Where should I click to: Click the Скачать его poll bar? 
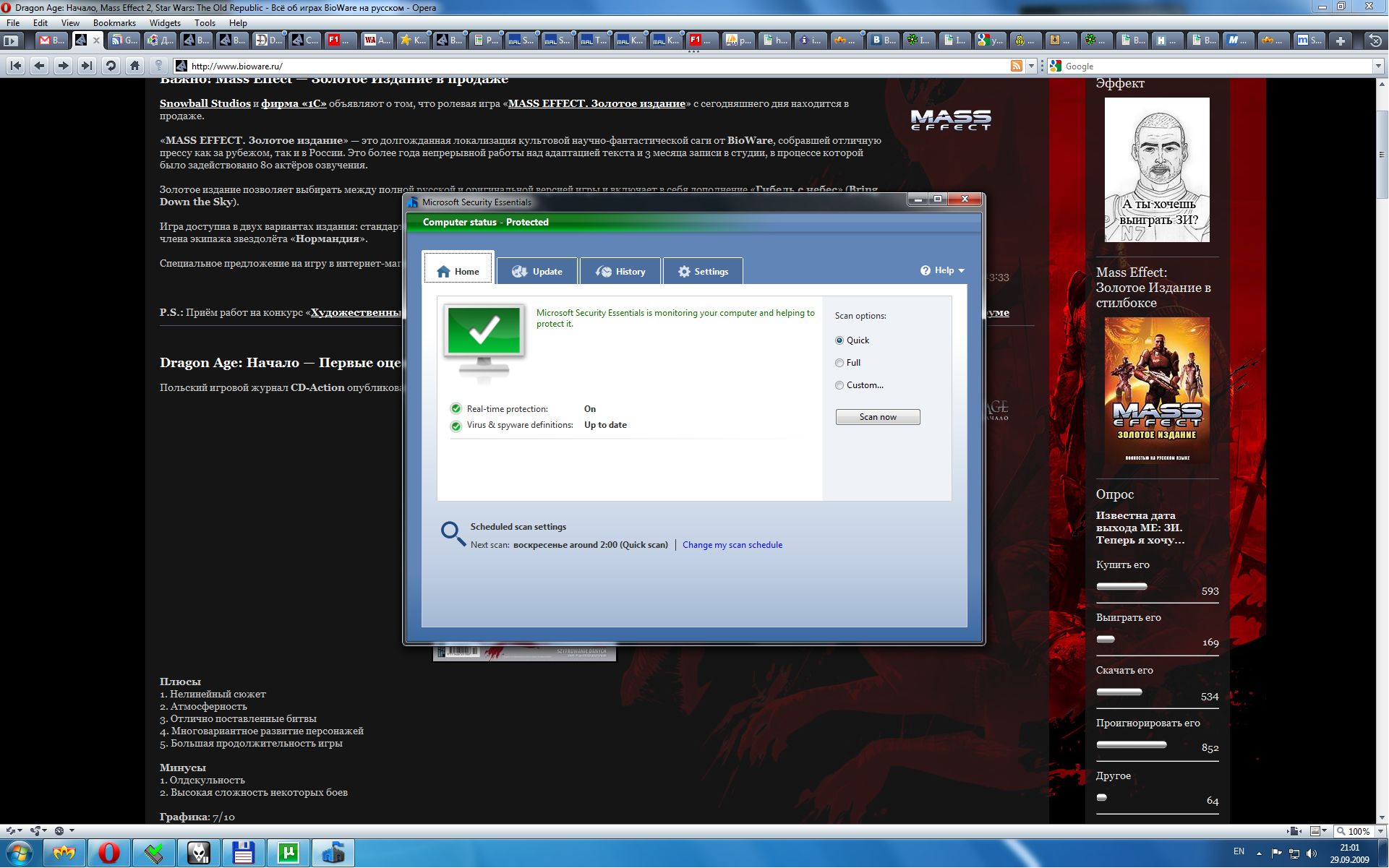[x=1119, y=692]
